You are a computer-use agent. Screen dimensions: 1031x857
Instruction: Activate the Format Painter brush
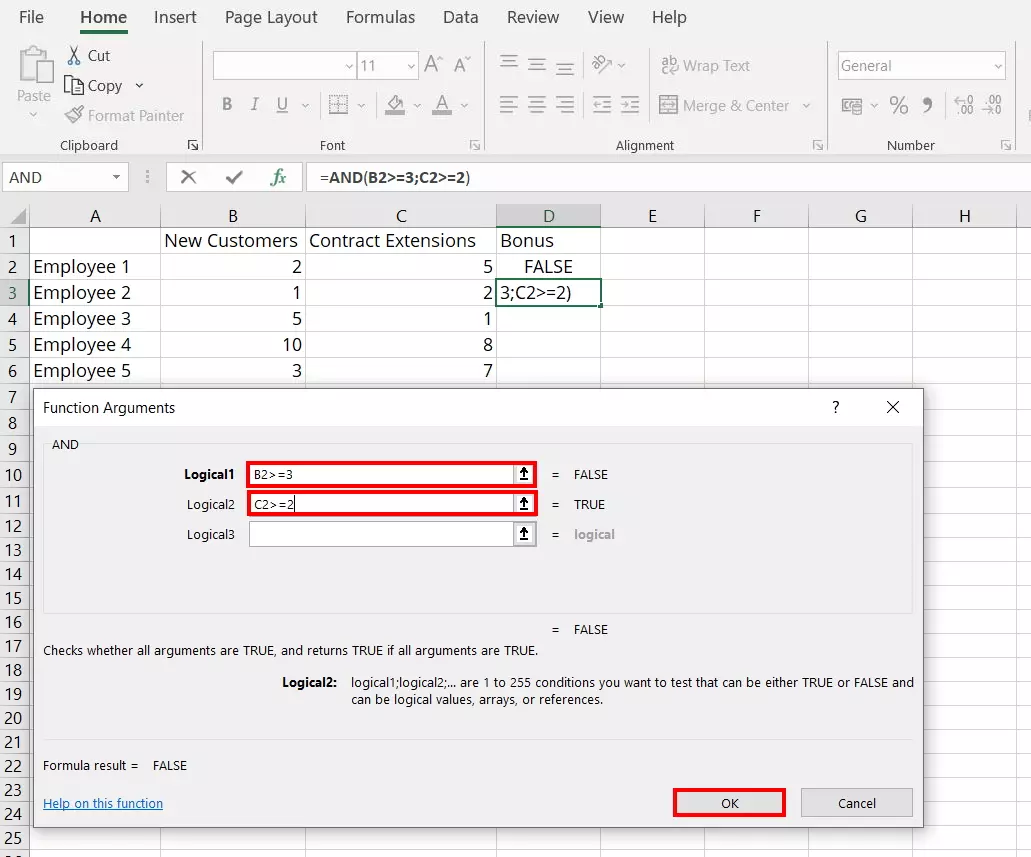(74, 115)
